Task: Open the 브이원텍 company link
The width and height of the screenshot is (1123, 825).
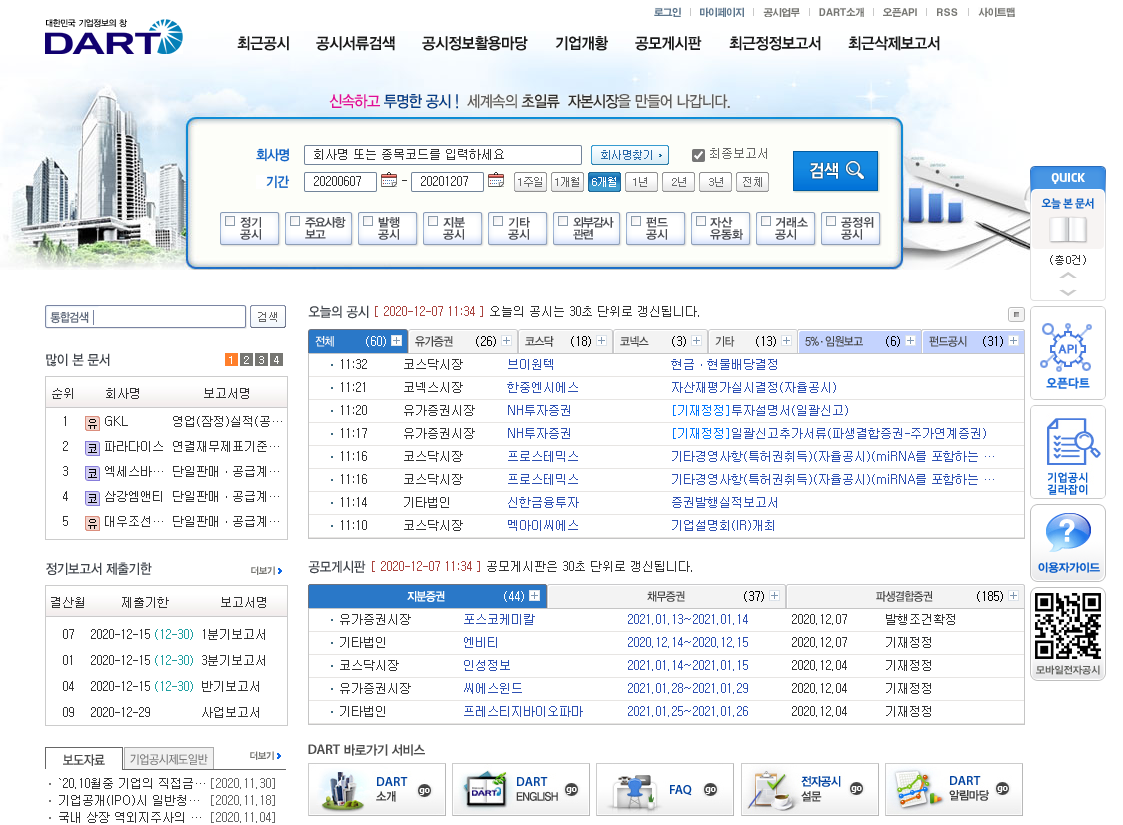Action: (531, 365)
